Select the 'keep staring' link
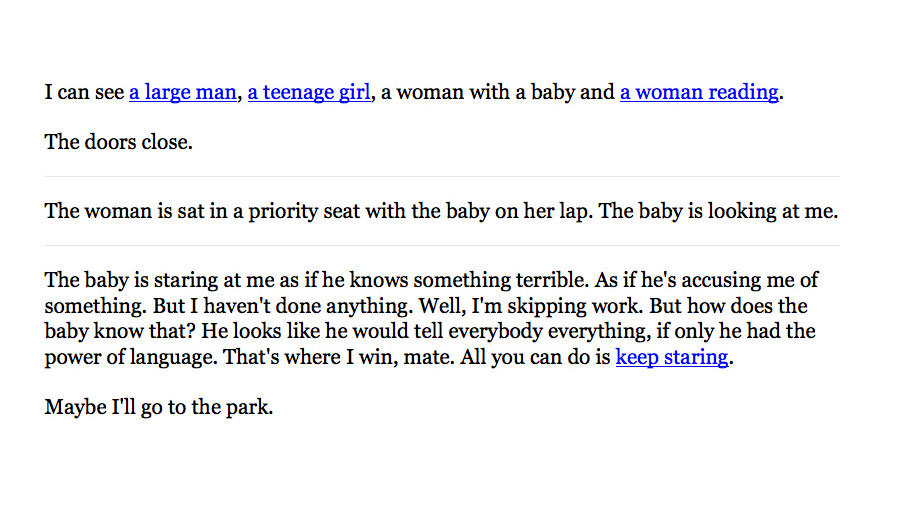The image size is (900, 516). (x=672, y=357)
